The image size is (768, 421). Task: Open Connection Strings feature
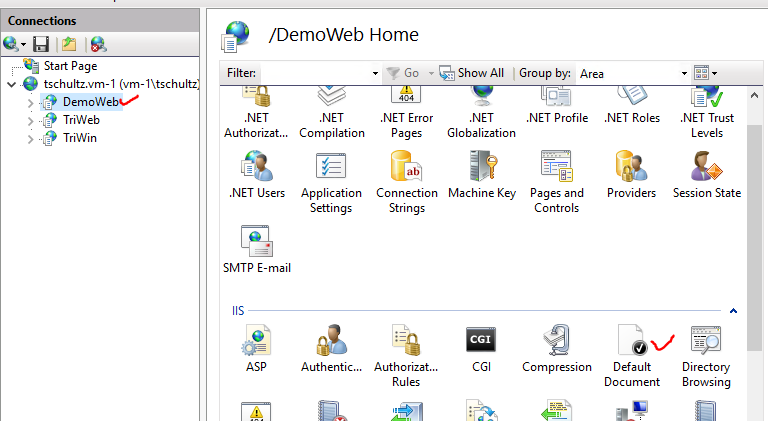coord(407,182)
